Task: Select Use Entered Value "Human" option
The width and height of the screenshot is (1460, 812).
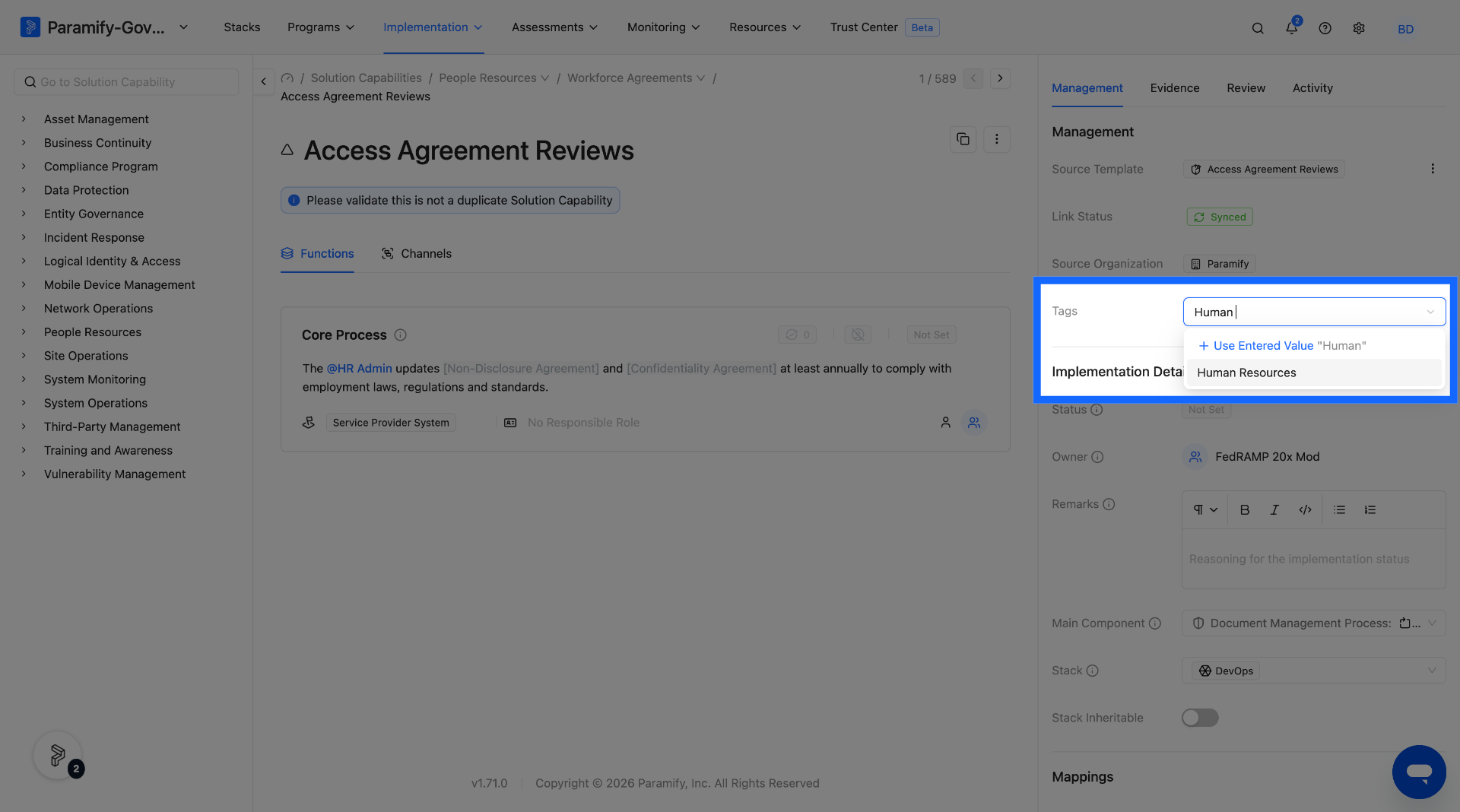Action: (x=1313, y=346)
